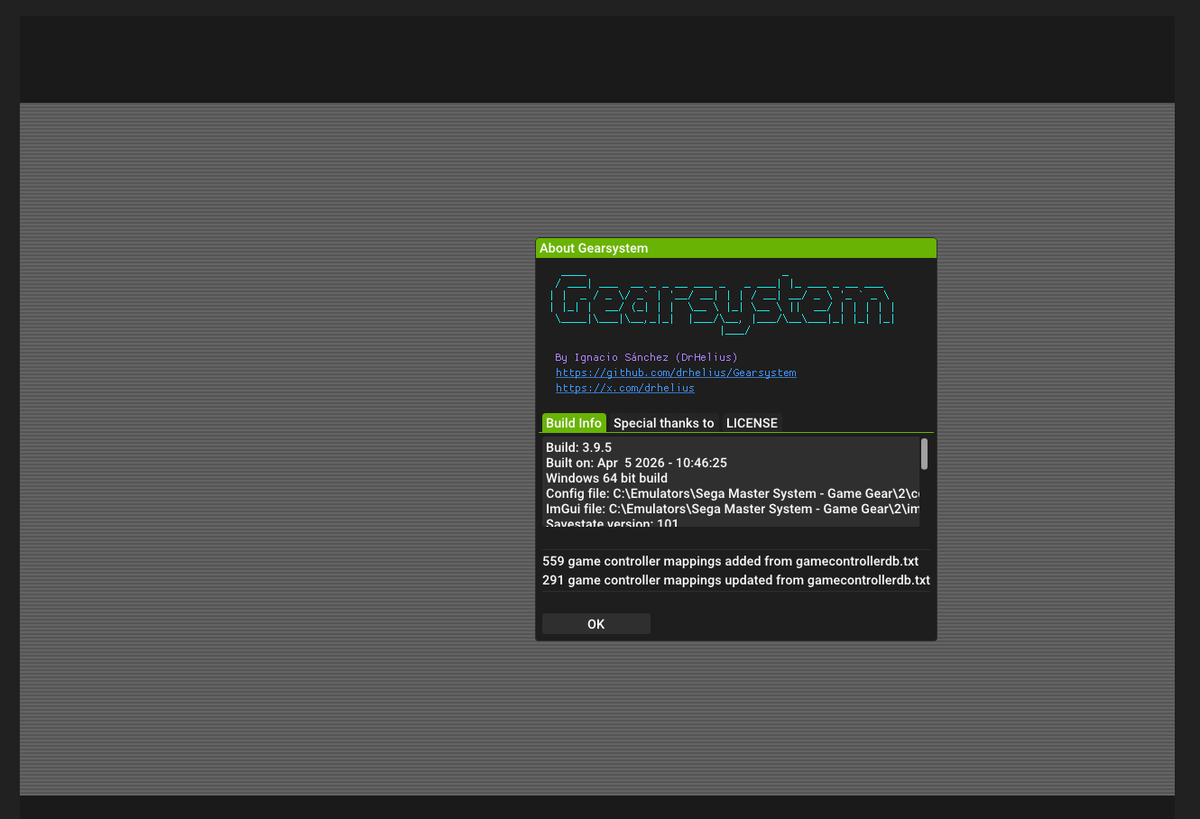
Task: Click the About Gearsystem title bar
Action: (736, 248)
